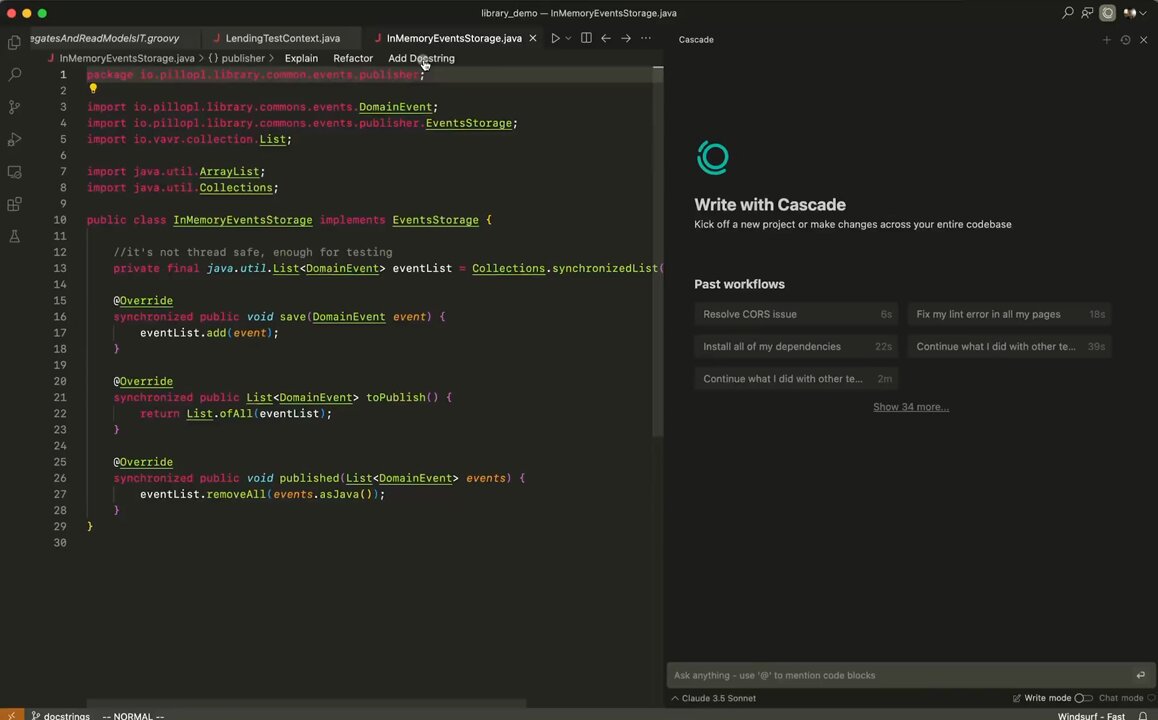Click the Add Docstring action
The image size is (1158, 720).
422,58
